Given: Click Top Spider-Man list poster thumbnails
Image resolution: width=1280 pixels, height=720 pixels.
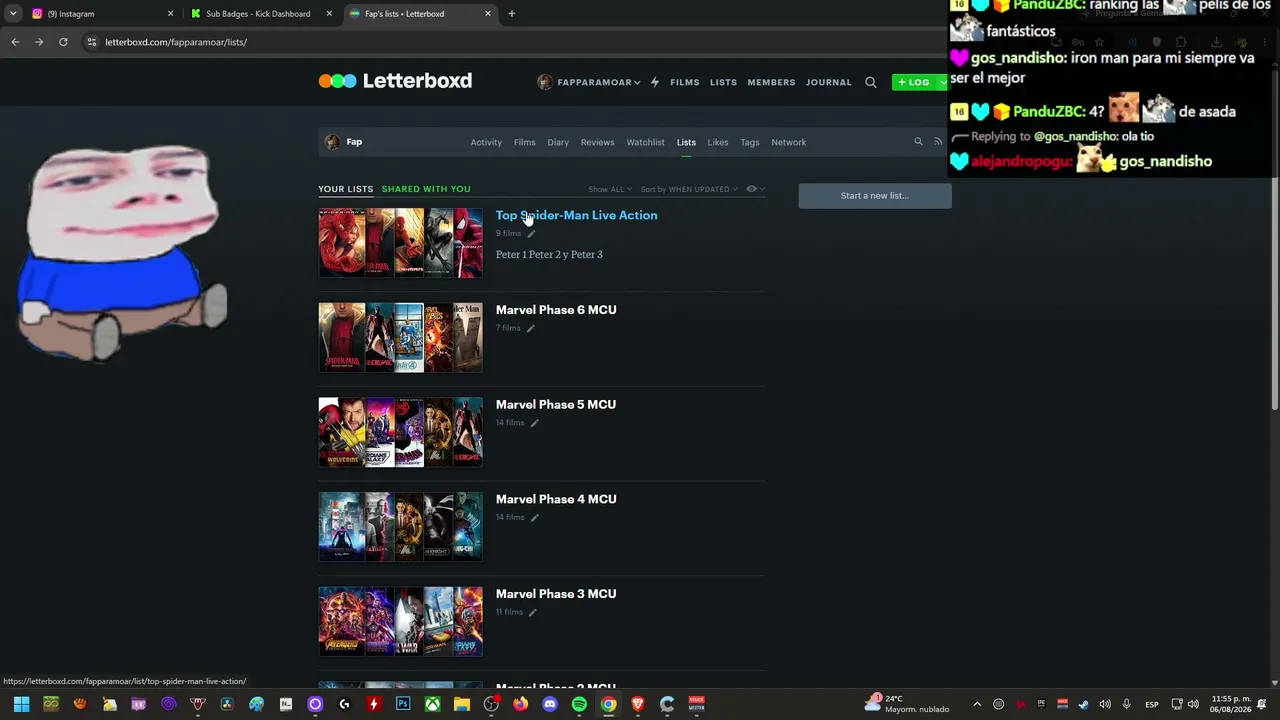Looking at the screenshot, I should [400, 243].
